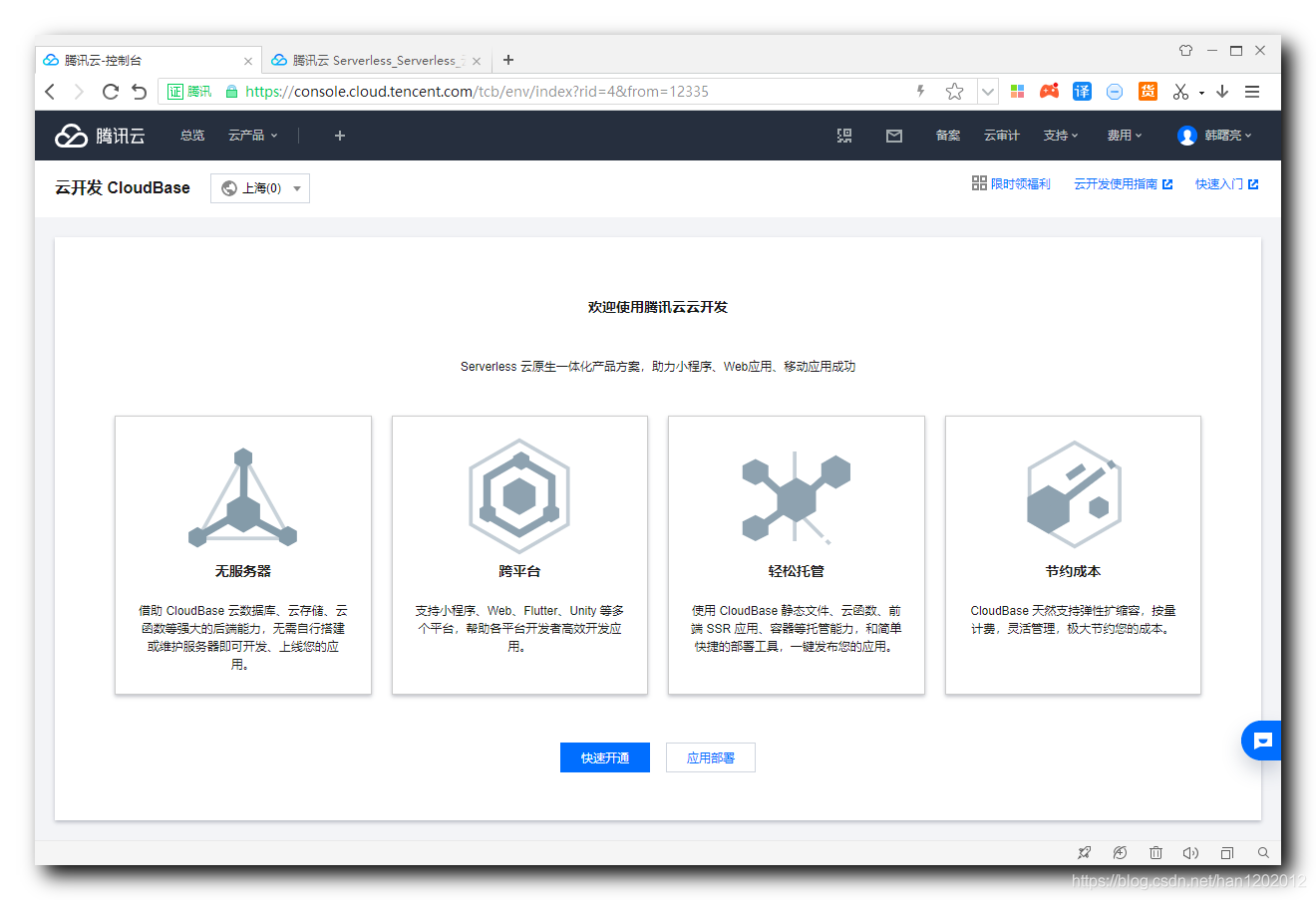This screenshot has height=900, width=1316.
Task: Open the QR code scanner icon
Action: pos(844,136)
